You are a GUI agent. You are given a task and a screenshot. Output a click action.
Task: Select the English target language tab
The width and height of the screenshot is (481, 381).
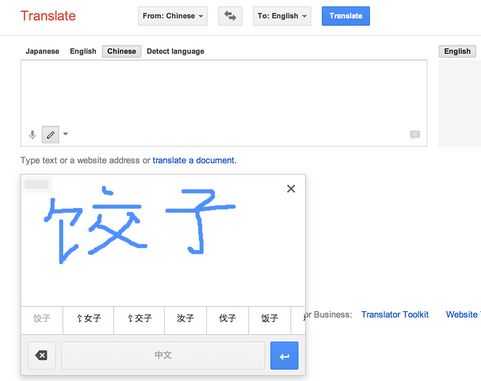457,51
